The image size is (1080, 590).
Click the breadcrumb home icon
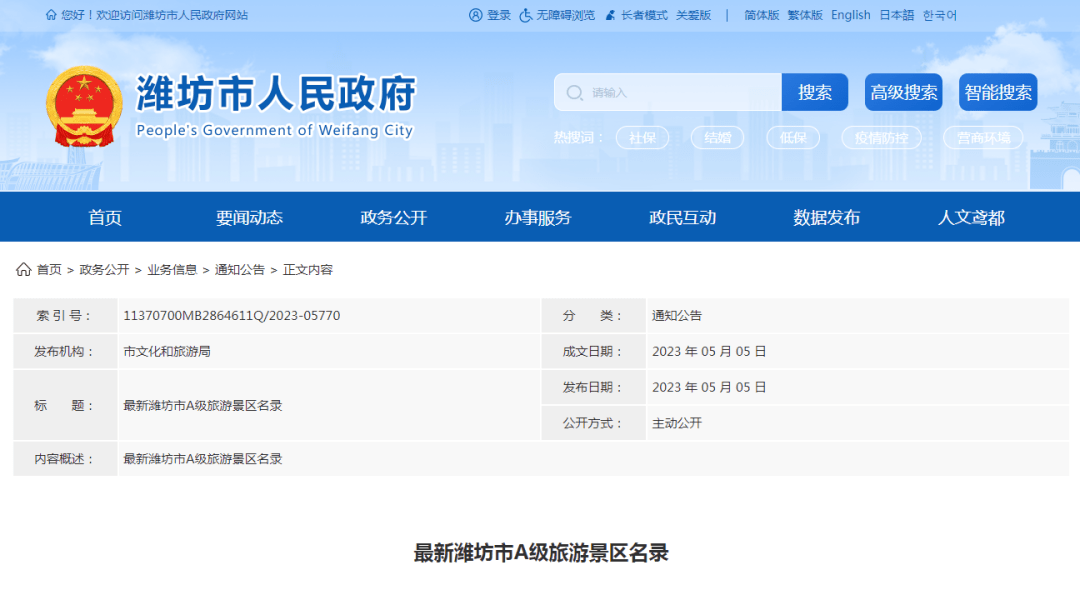tap(22, 269)
